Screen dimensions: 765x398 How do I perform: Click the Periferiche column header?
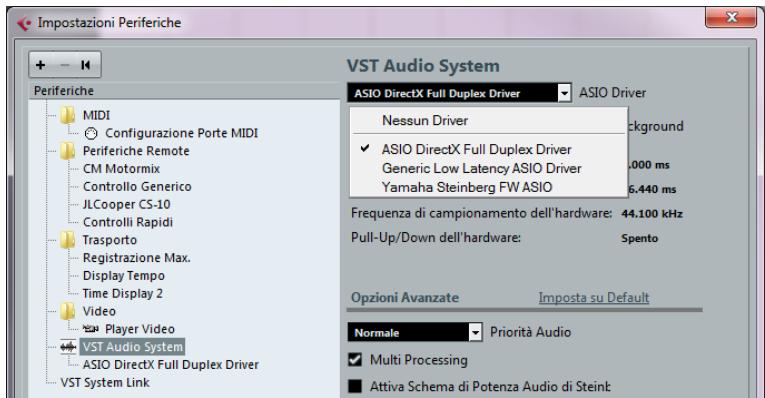[x=184, y=91]
